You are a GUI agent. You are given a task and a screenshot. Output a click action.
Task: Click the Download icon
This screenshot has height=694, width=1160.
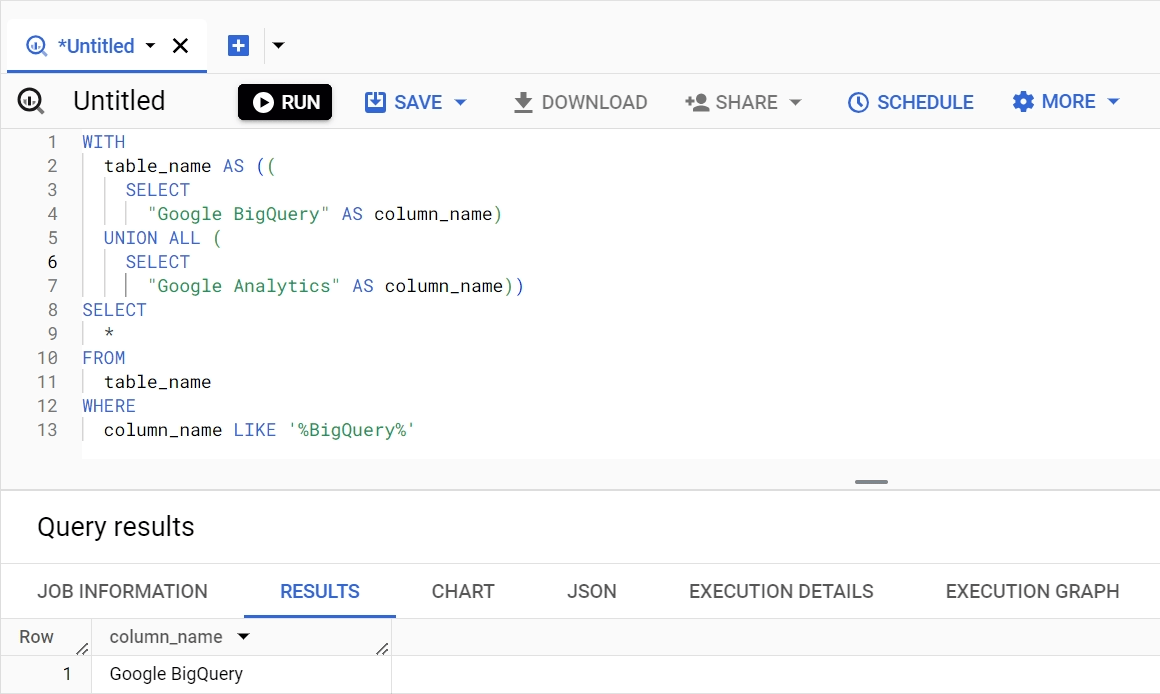click(521, 102)
